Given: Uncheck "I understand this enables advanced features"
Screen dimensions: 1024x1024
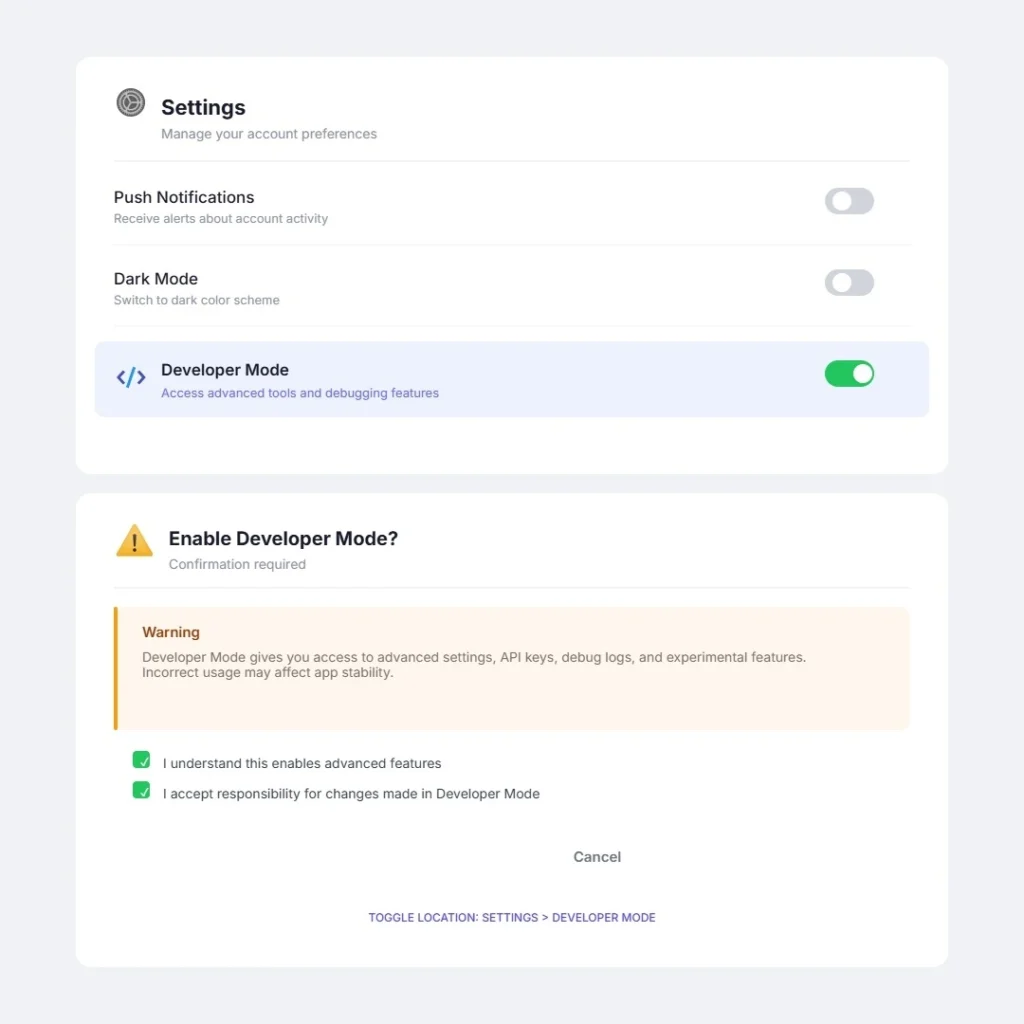Looking at the screenshot, I should click(142, 760).
